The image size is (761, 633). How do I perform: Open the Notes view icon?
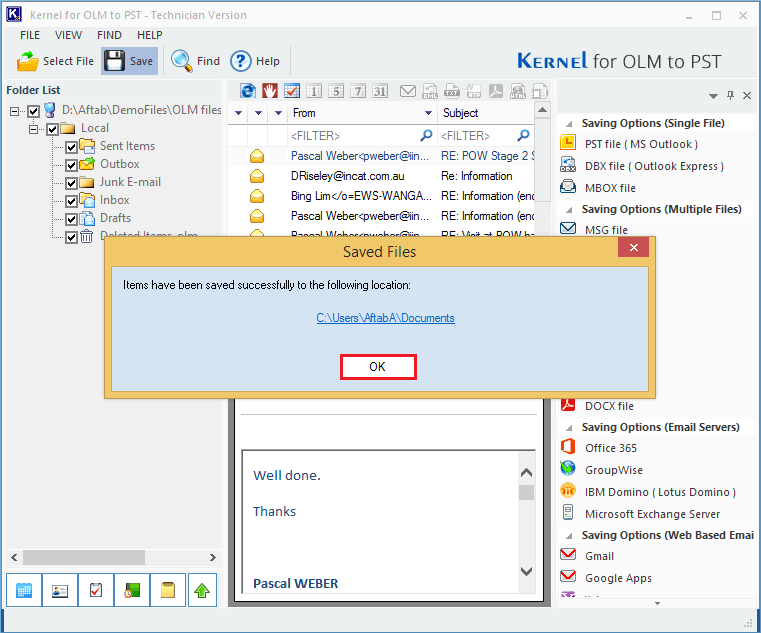click(167, 590)
